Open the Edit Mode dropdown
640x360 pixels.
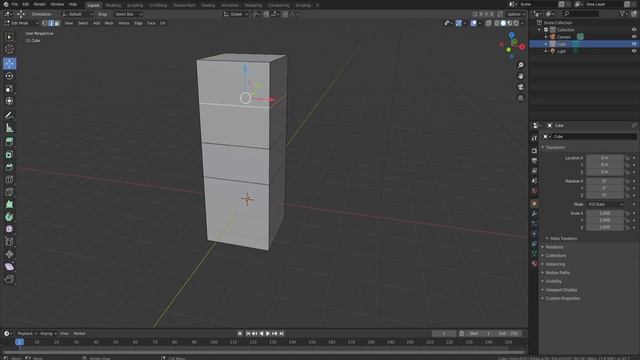(x=22, y=23)
